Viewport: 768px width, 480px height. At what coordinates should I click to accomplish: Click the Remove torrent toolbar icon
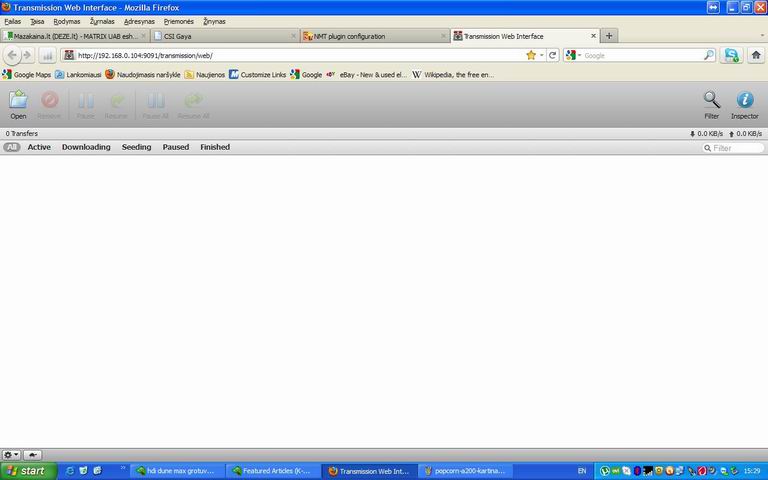click(x=49, y=104)
